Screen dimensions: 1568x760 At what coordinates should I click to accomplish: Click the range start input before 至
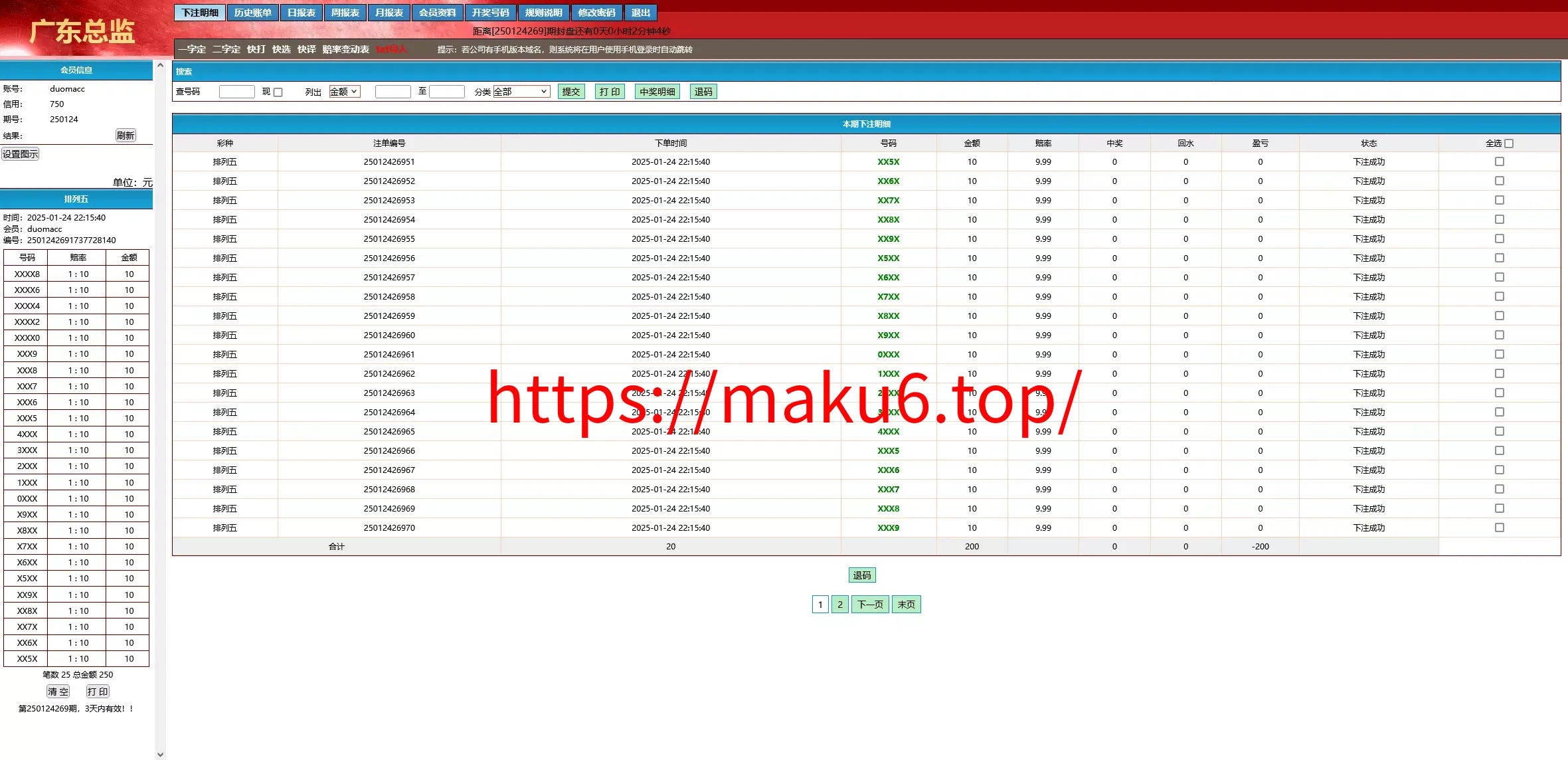click(x=393, y=92)
